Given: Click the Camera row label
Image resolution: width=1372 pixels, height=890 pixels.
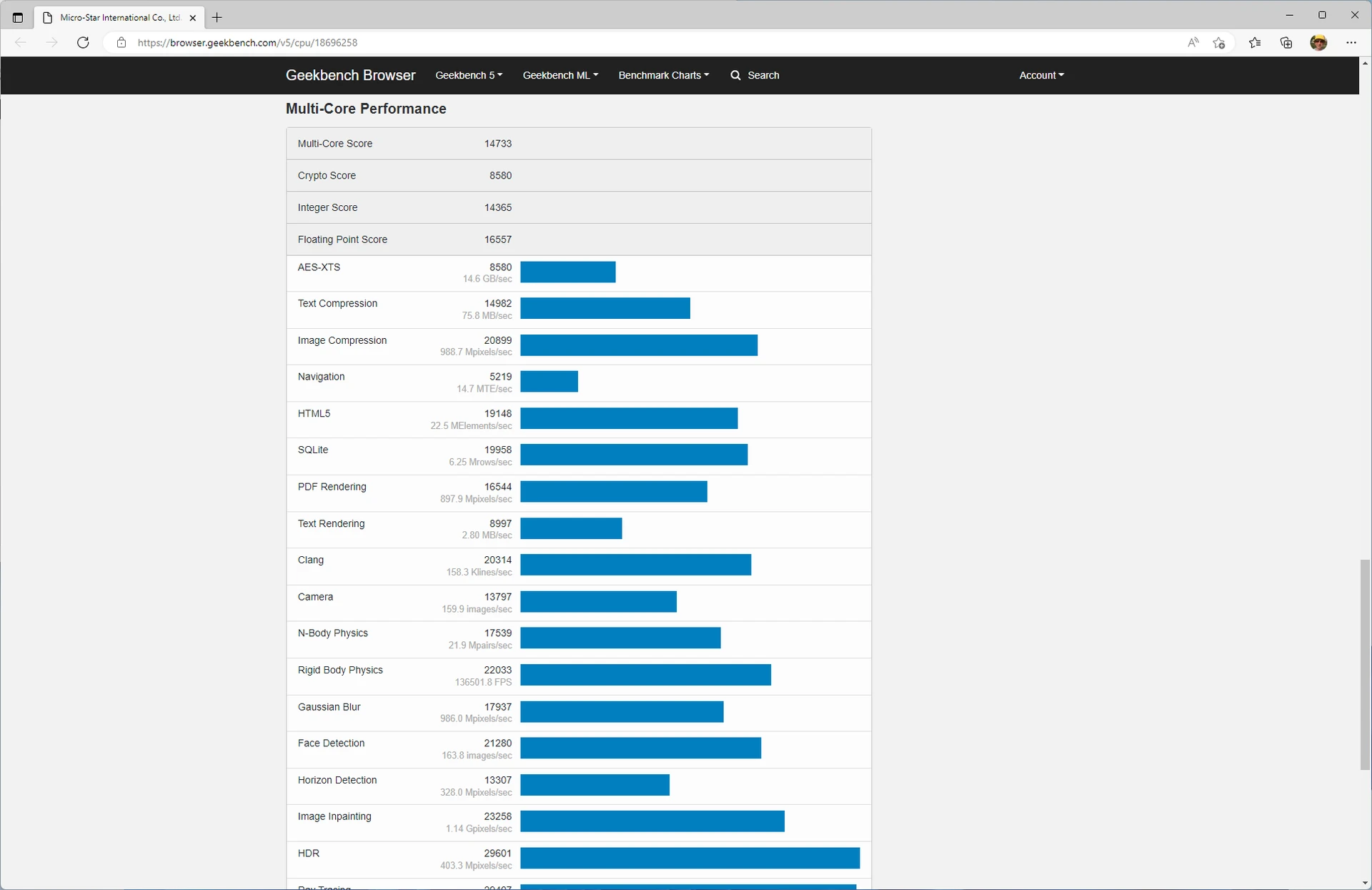Looking at the screenshot, I should tap(315, 598).
